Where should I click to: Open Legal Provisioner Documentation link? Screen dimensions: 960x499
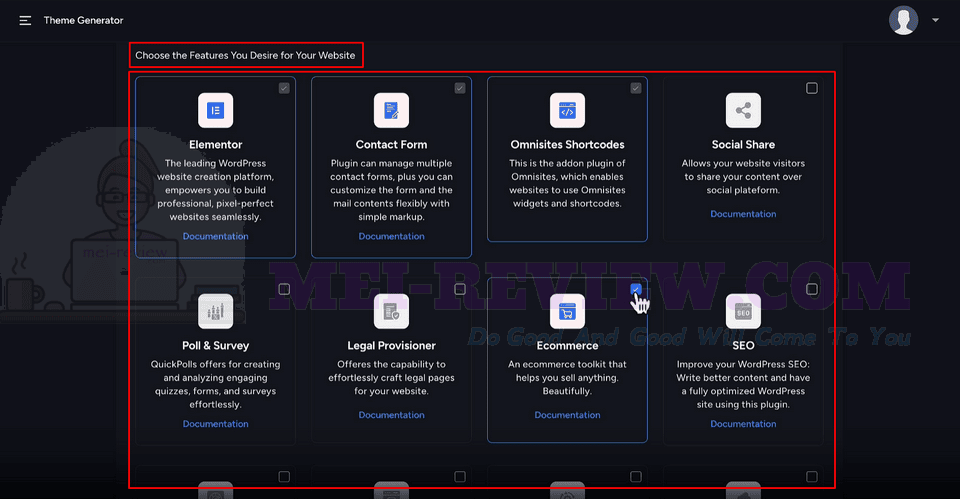click(391, 415)
